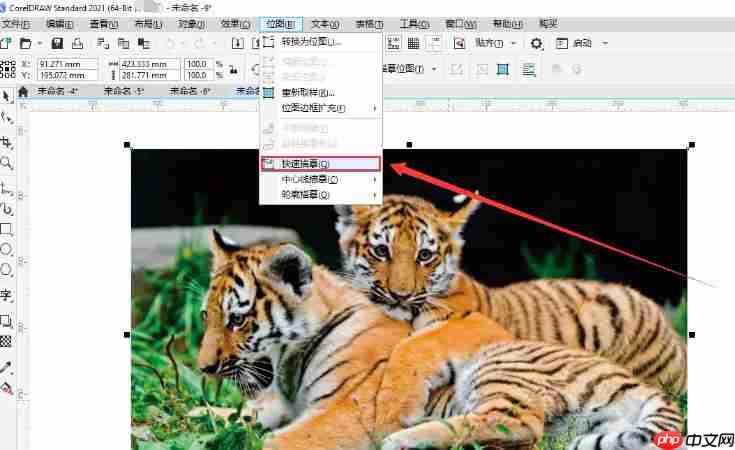Switch to the 未命名 -6 document tab
The width and height of the screenshot is (735, 450).
[189, 91]
